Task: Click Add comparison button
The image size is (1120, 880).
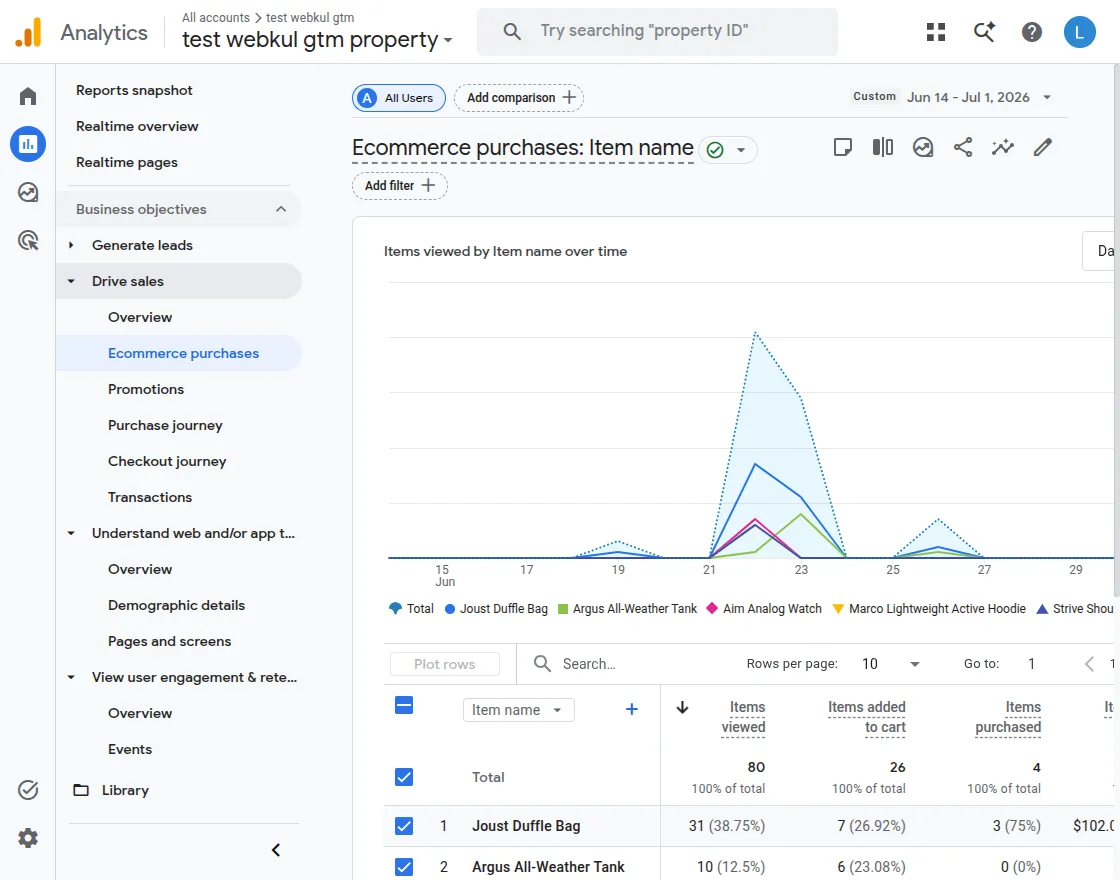Action: pos(519,98)
